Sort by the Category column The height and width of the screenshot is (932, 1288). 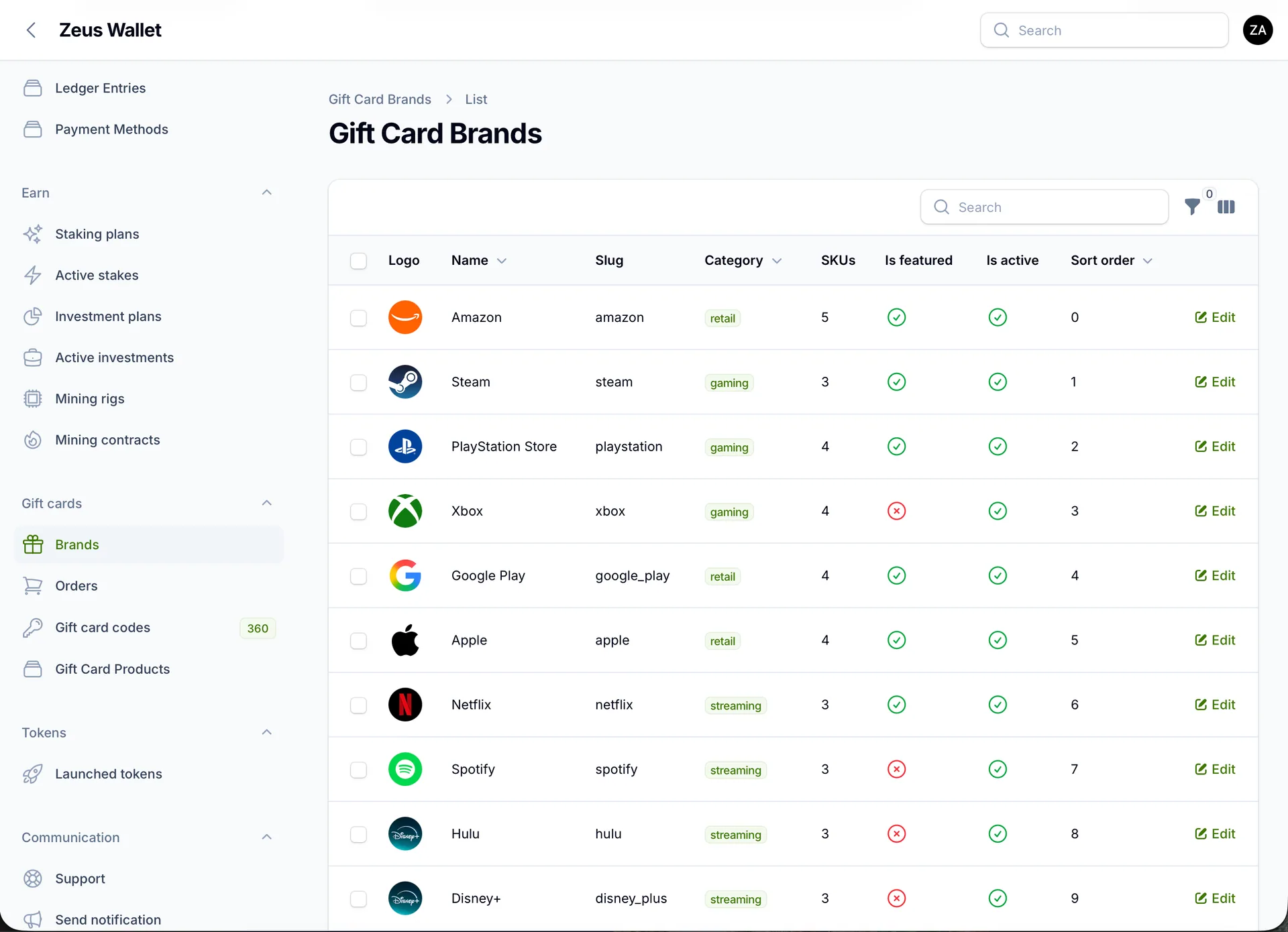[743, 261]
